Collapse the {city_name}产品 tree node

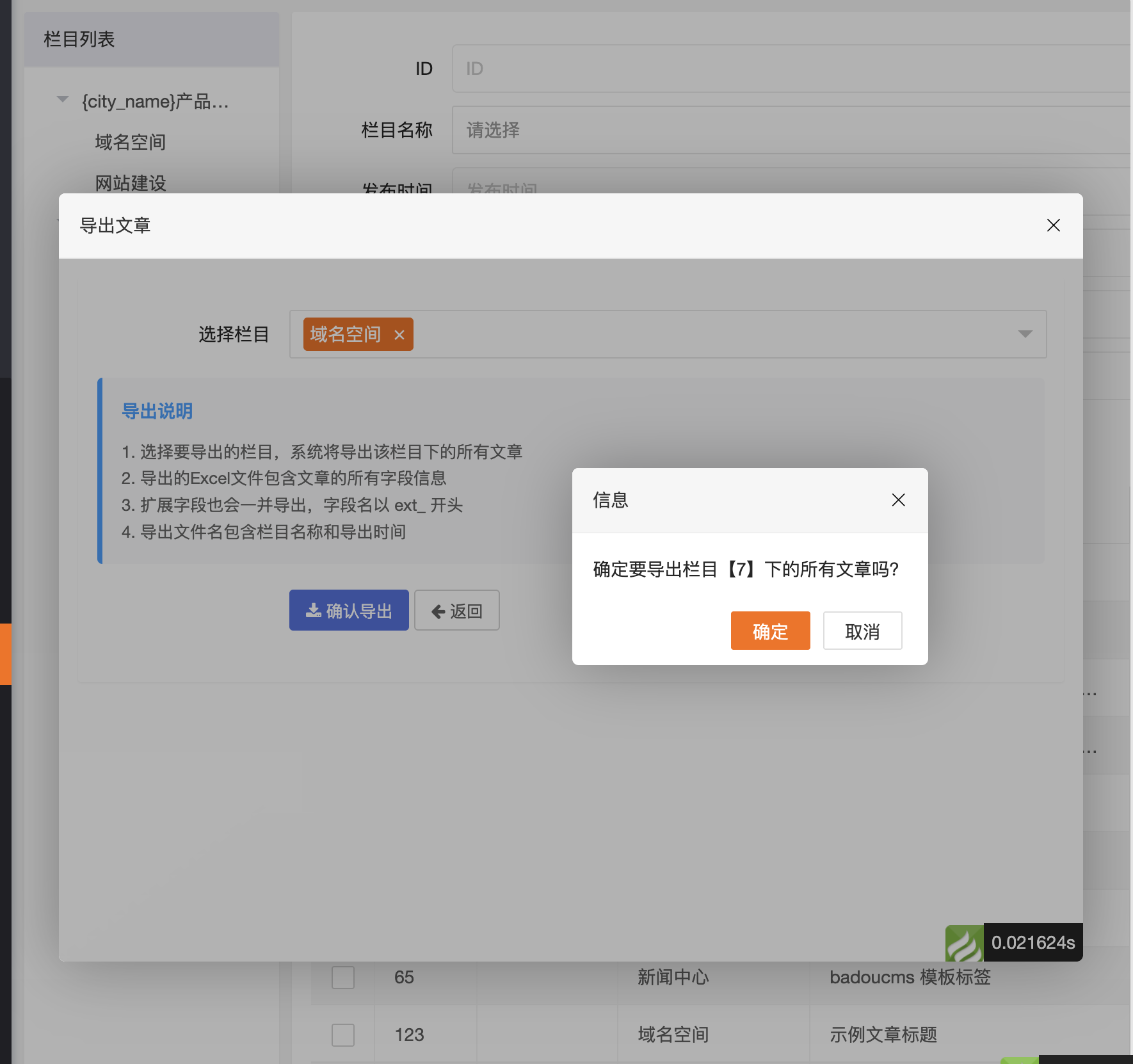click(62, 99)
